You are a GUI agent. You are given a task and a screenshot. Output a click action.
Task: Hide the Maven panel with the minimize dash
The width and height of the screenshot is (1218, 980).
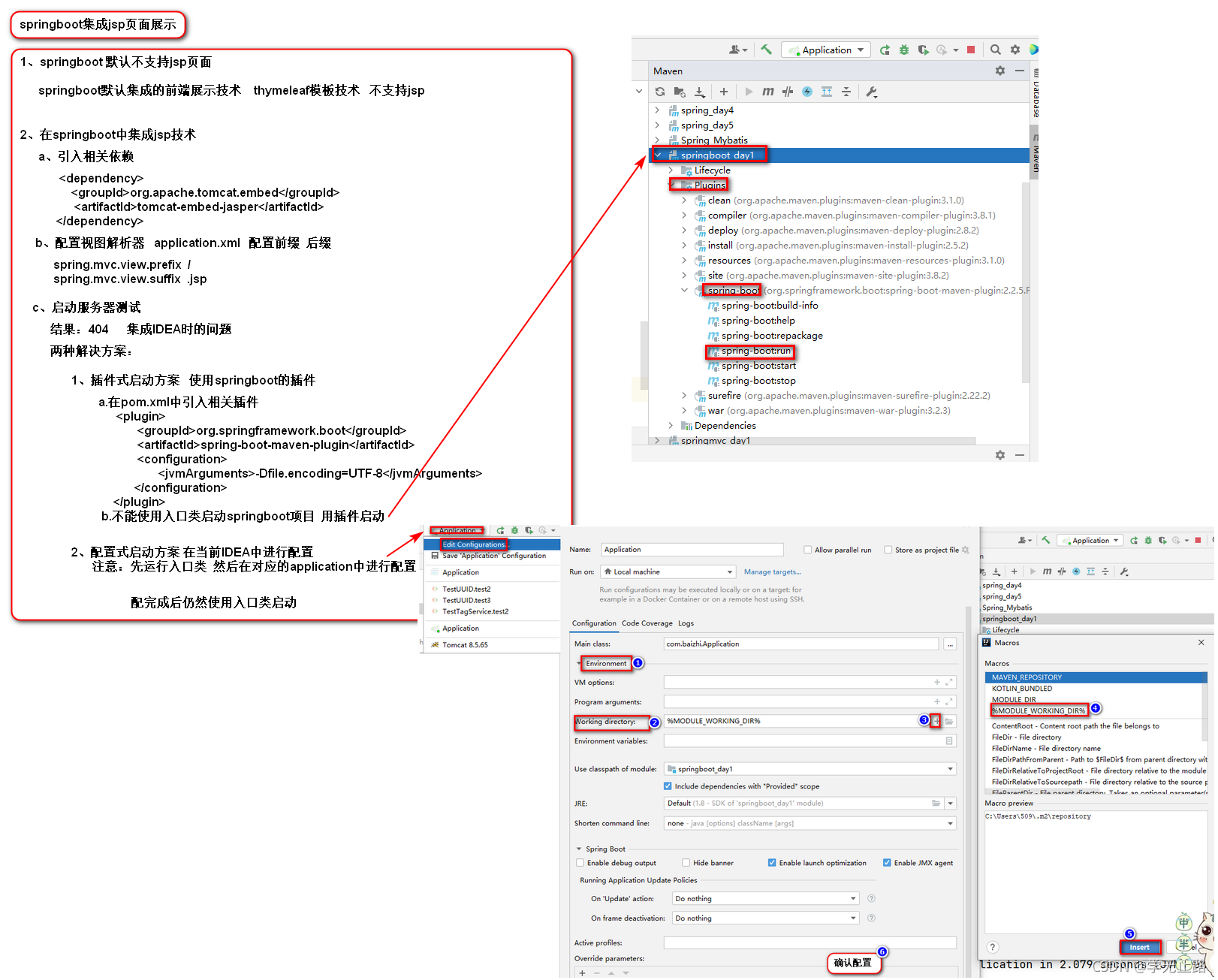coord(1020,71)
